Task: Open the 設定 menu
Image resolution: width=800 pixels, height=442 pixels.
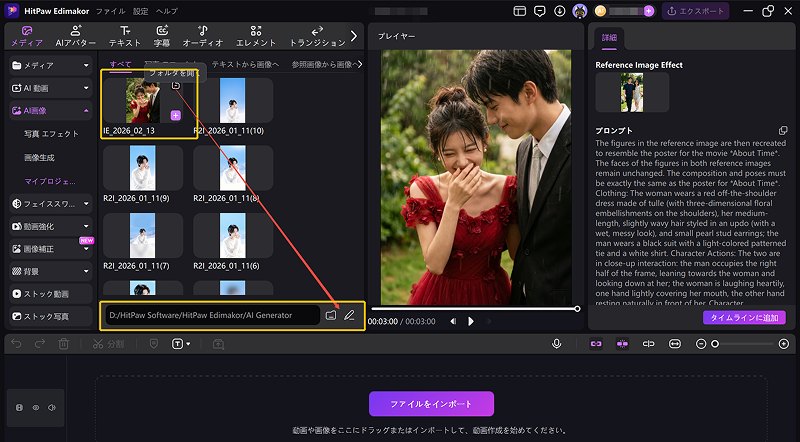Action: (140, 11)
